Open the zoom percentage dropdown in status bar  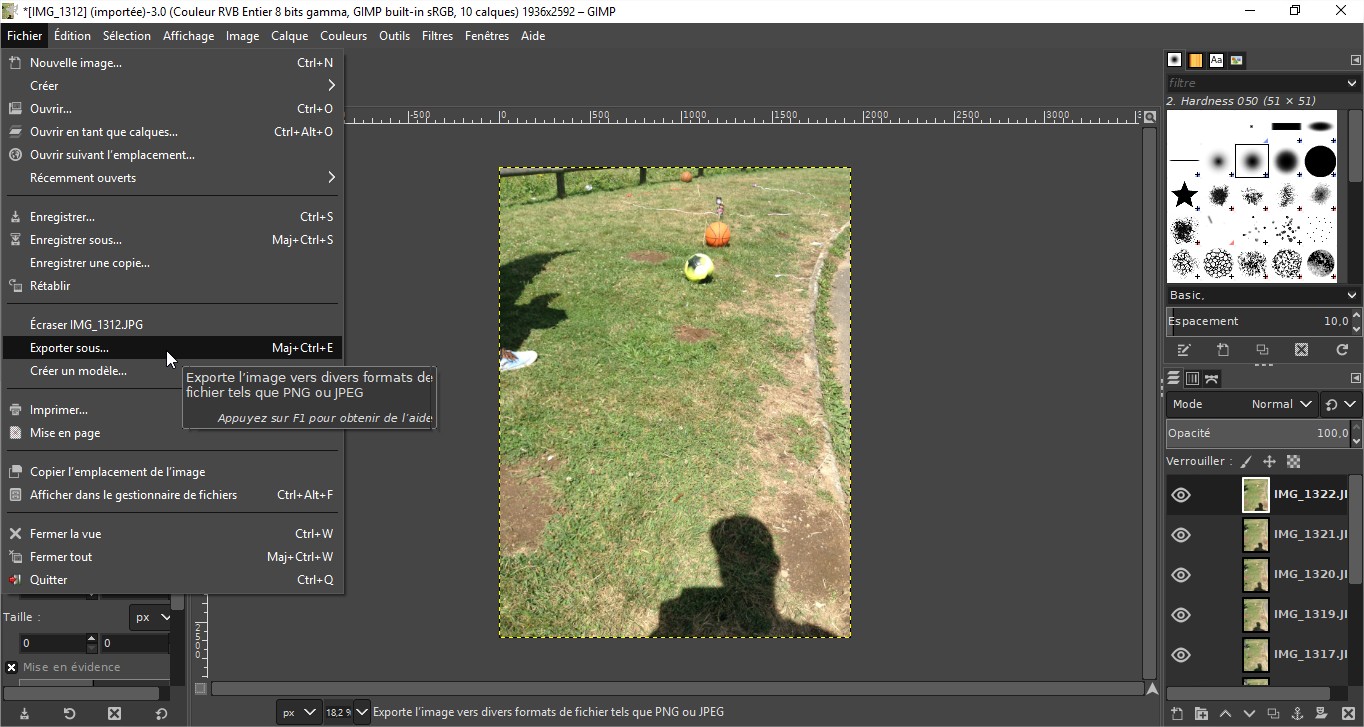pyautogui.click(x=362, y=712)
